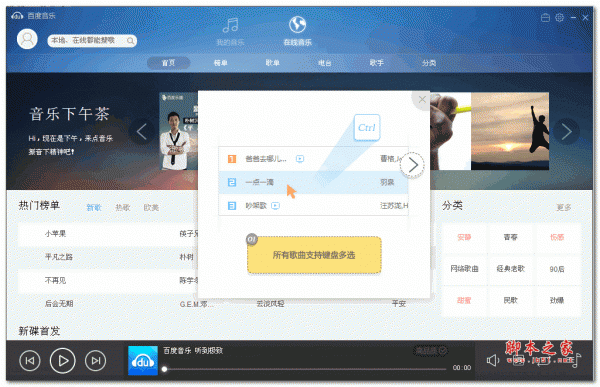Select the 新歌 chart filter

(94, 207)
